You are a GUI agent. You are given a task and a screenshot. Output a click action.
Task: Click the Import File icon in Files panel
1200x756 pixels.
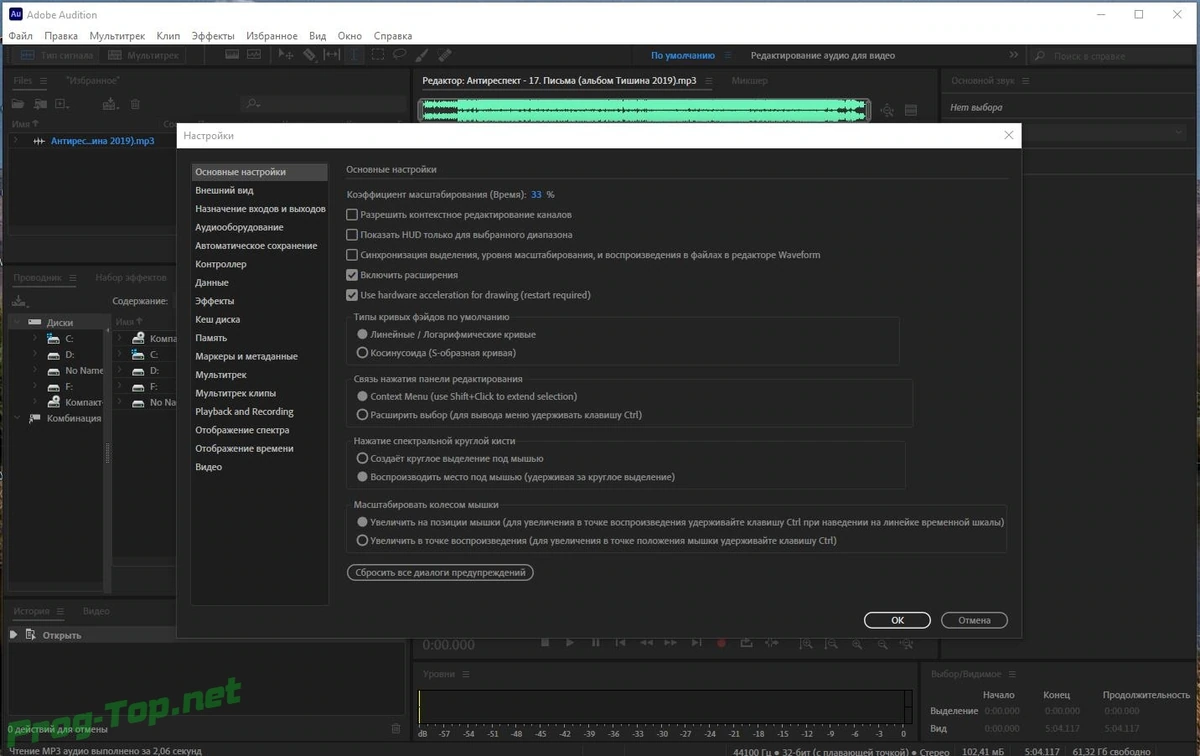click(x=40, y=104)
